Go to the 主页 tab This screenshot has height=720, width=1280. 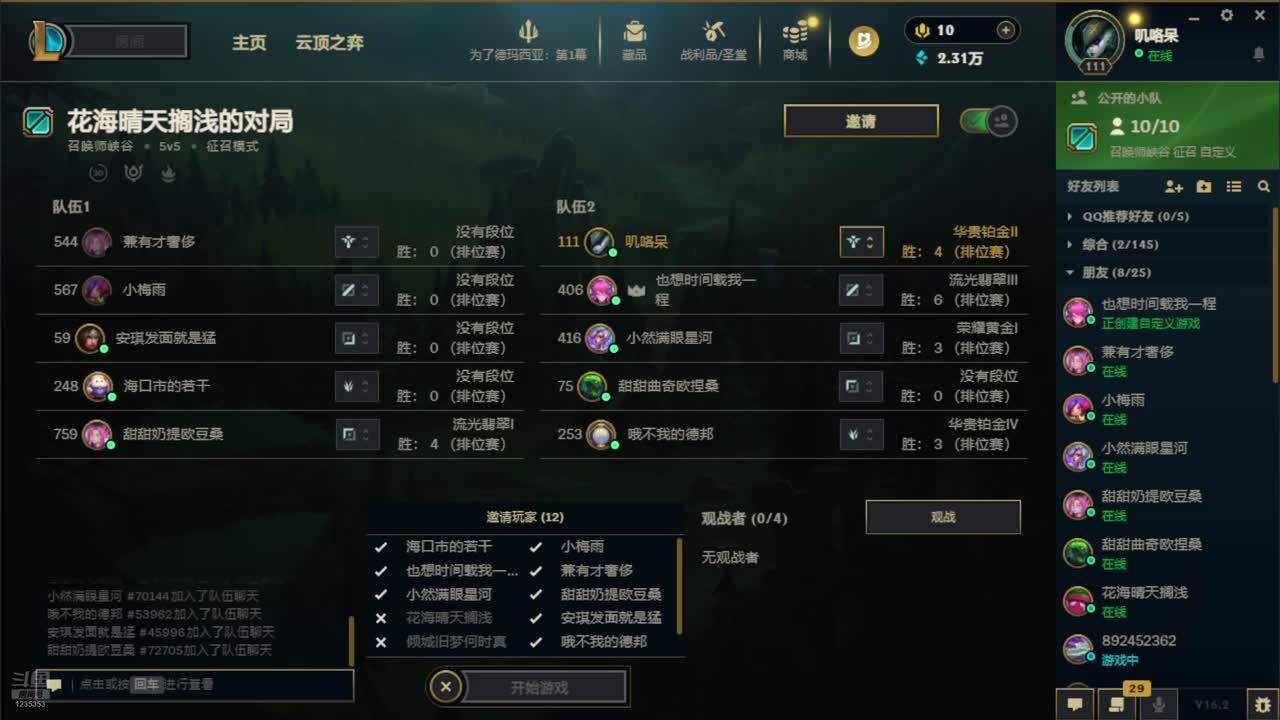(x=249, y=43)
